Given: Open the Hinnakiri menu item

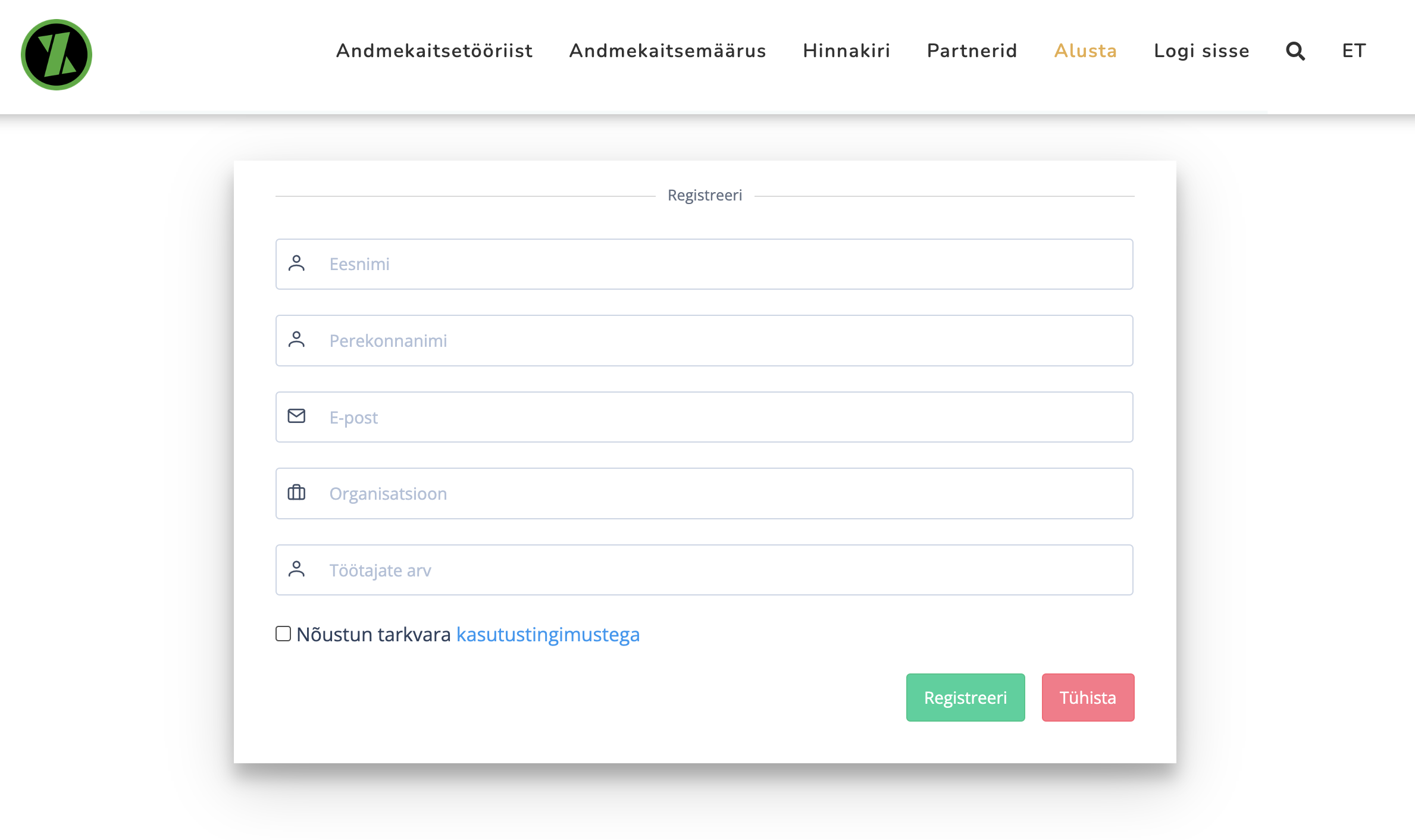Looking at the screenshot, I should tap(846, 51).
